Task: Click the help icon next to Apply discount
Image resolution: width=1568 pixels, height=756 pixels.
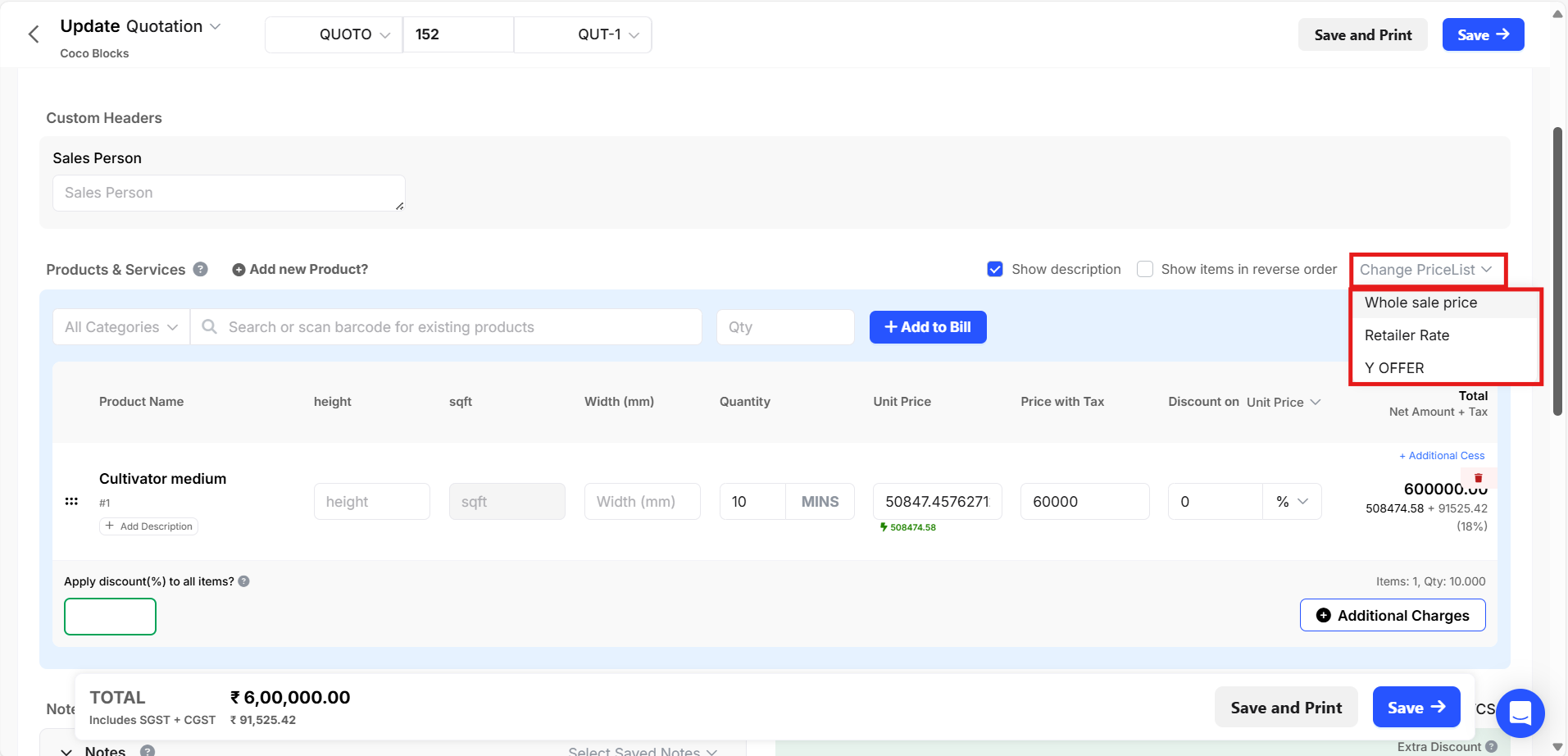Action: [x=244, y=581]
